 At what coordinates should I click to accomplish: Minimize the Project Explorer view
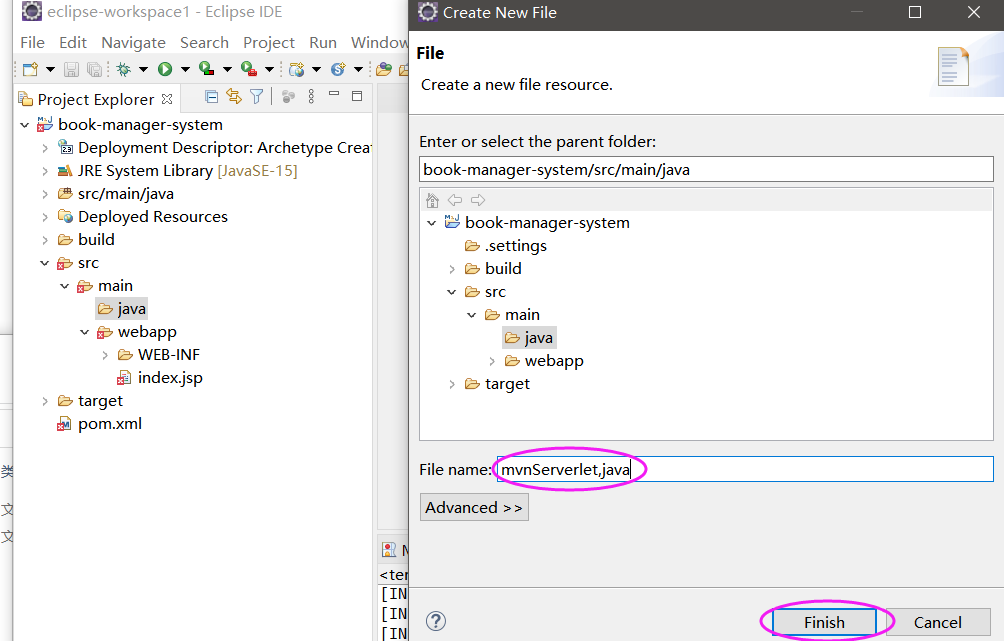334,94
